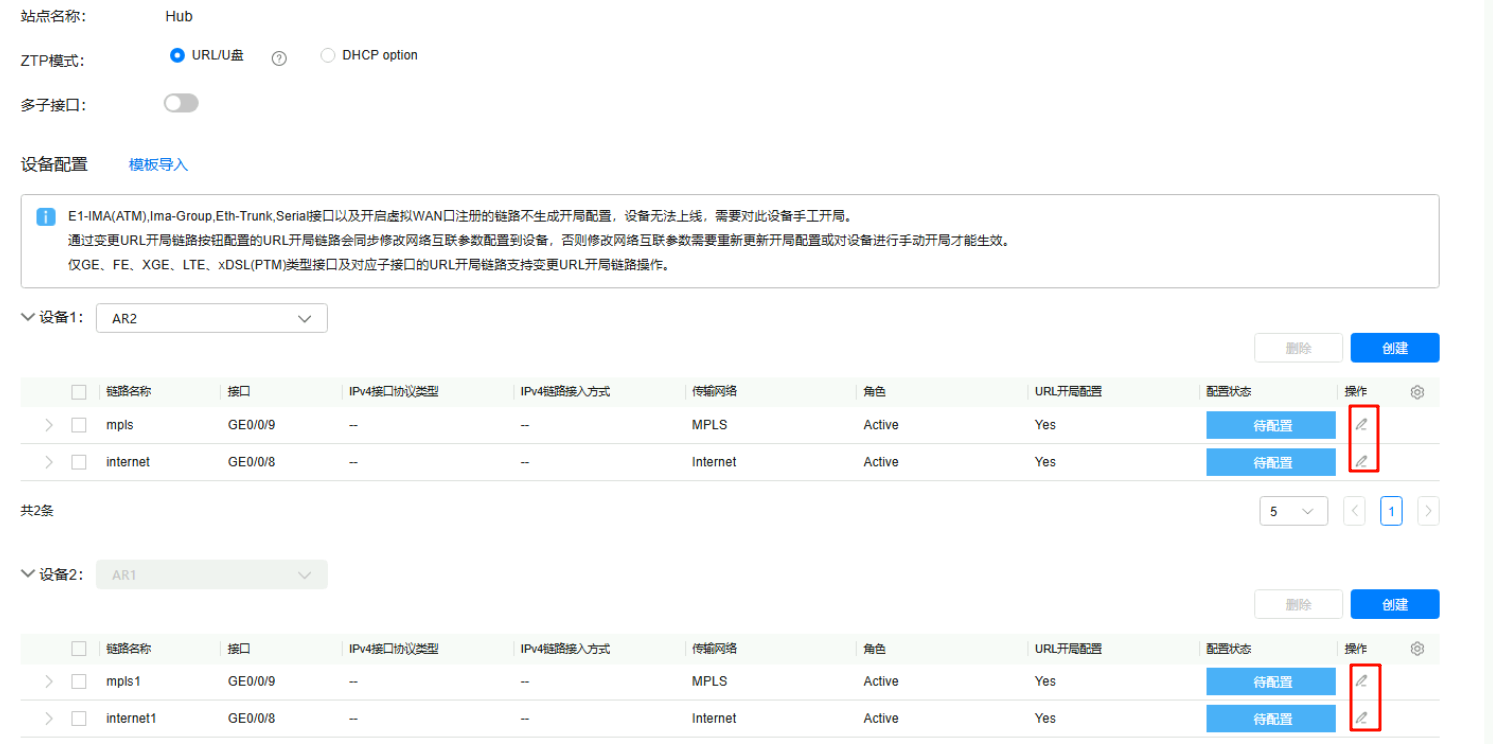
Task: Edit the mpls1 link via its pencil icon
Action: [1361, 681]
